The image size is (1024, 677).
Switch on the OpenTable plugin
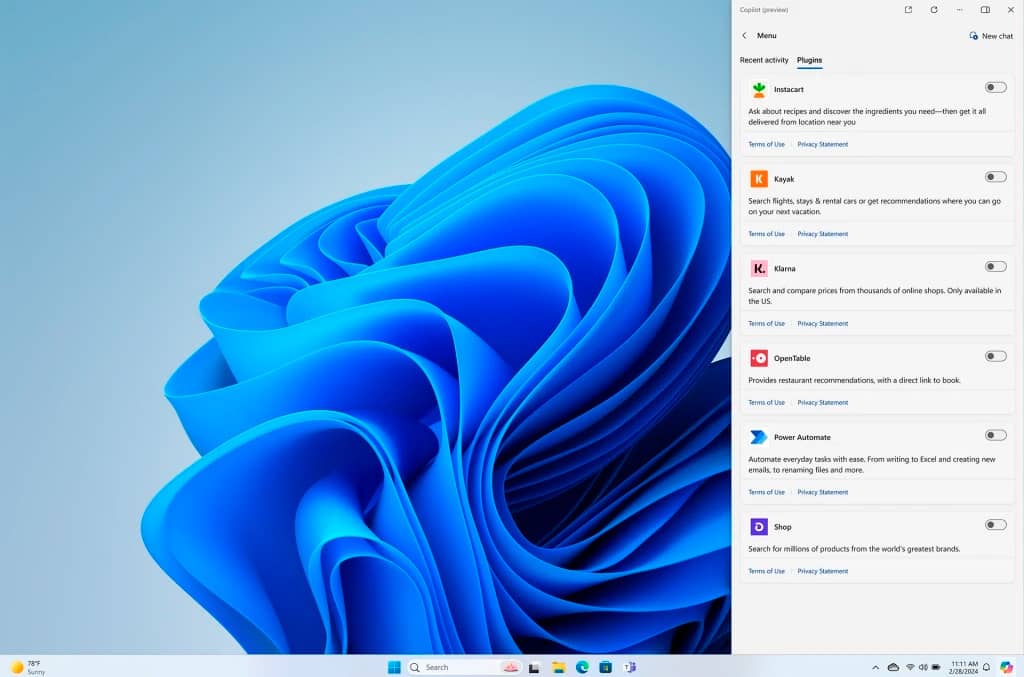click(x=995, y=356)
